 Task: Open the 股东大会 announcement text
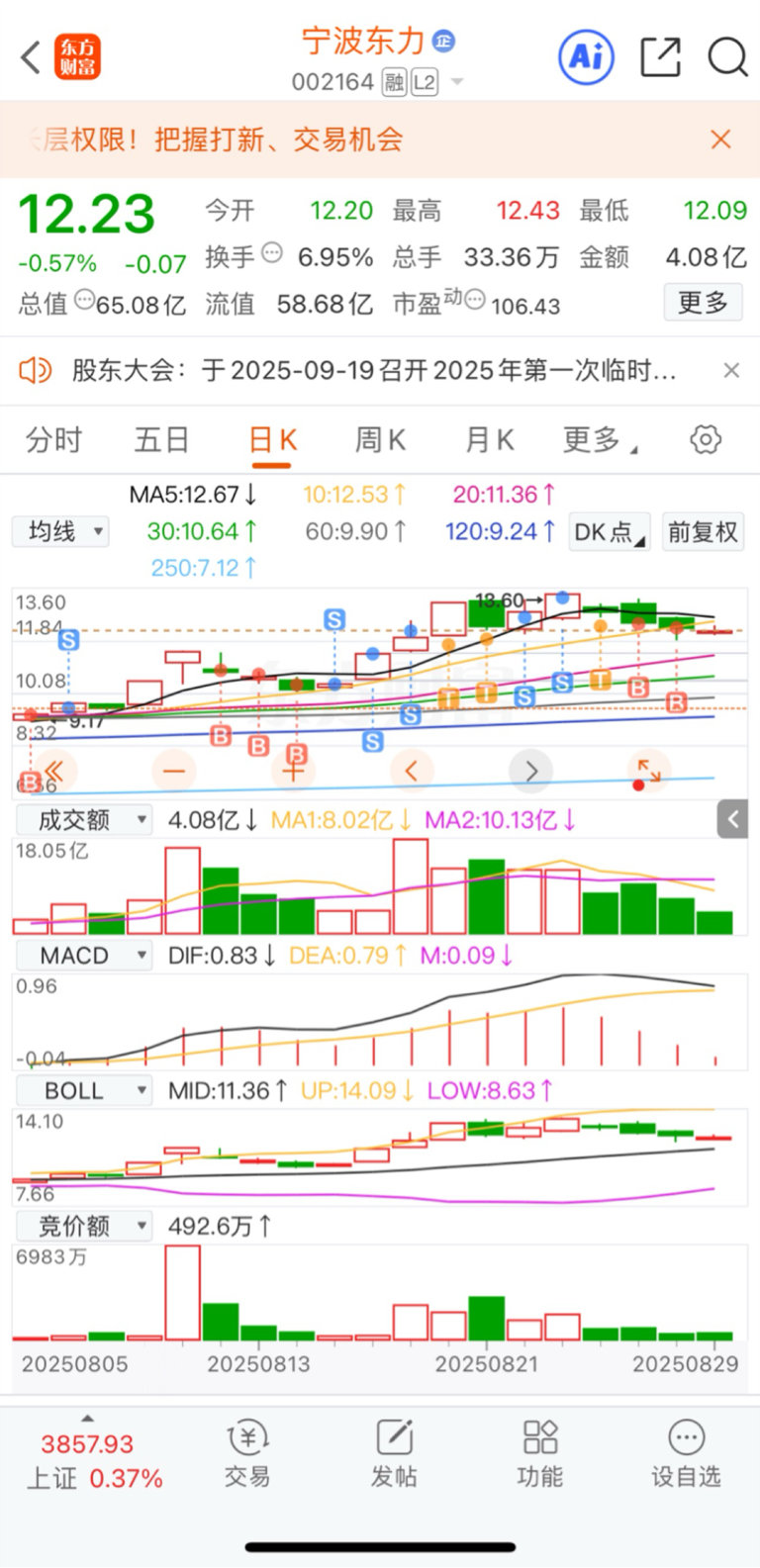point(374,371)
